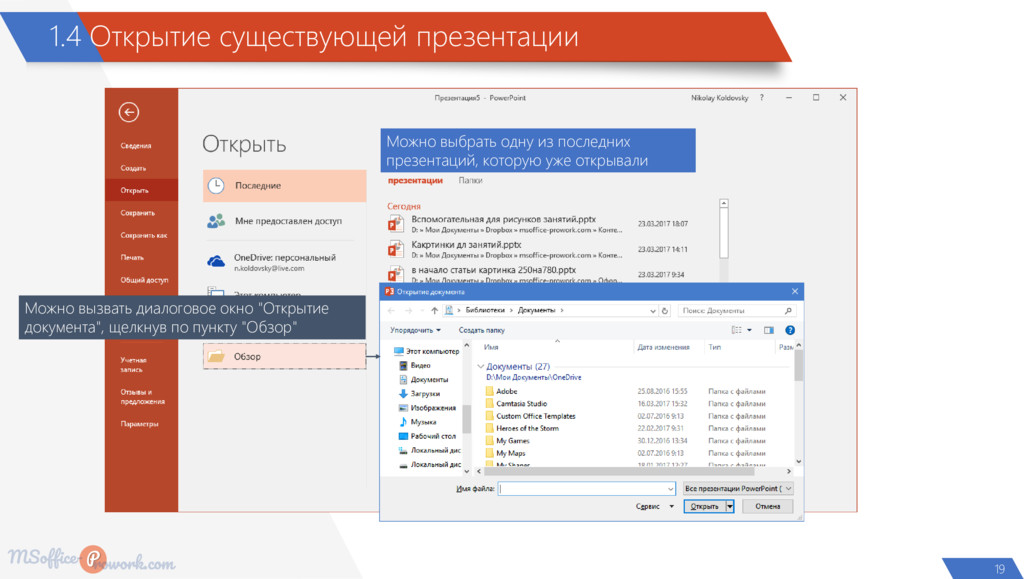Switch to the презентации tab

415,180
